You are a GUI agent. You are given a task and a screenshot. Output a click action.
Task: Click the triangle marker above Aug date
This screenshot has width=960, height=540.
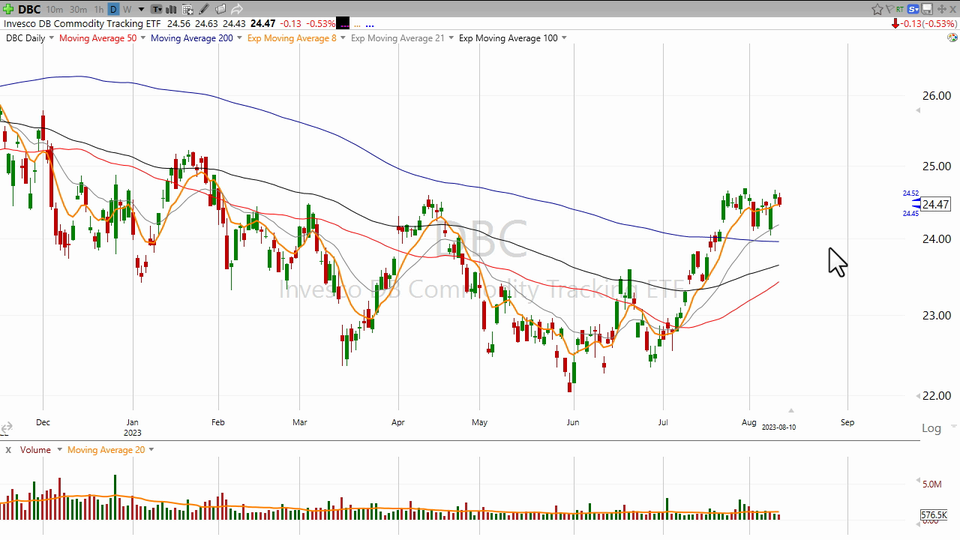[790, 410]
